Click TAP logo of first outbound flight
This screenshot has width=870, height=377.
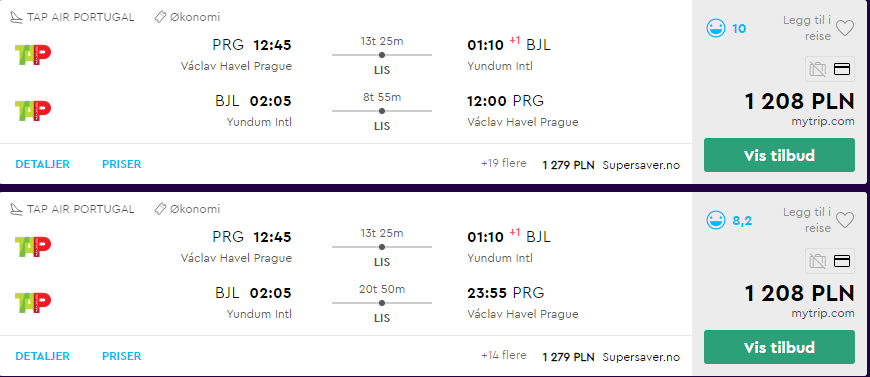33,55
